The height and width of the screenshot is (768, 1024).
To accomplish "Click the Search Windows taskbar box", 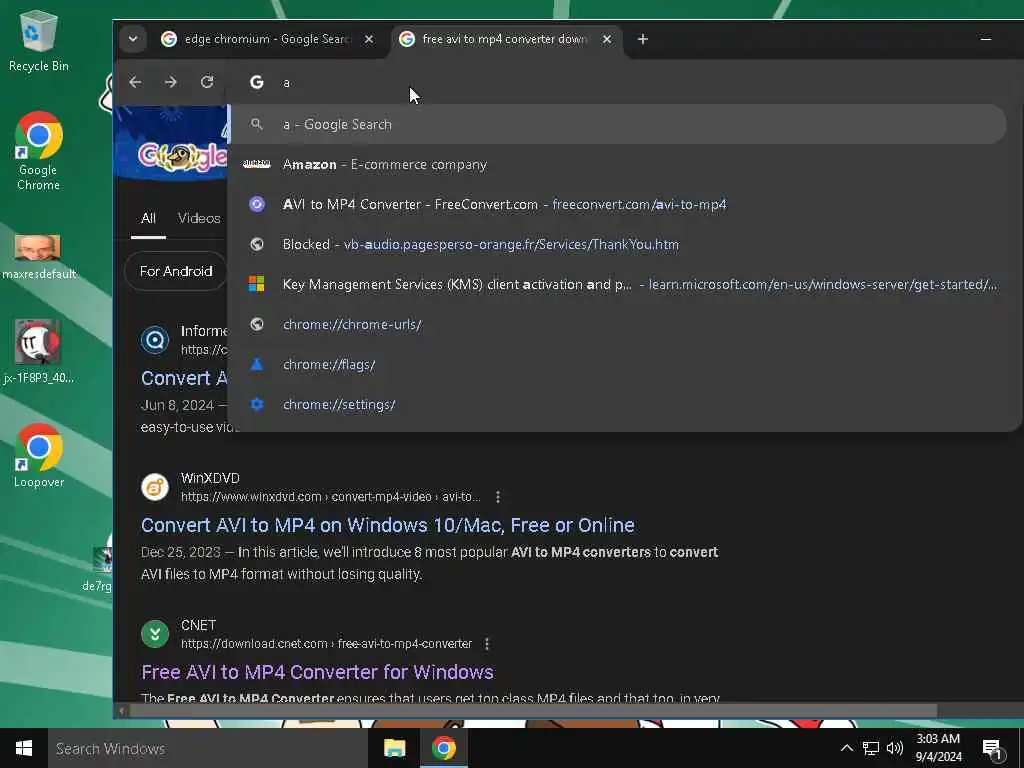I will click(x=208, y=748).
